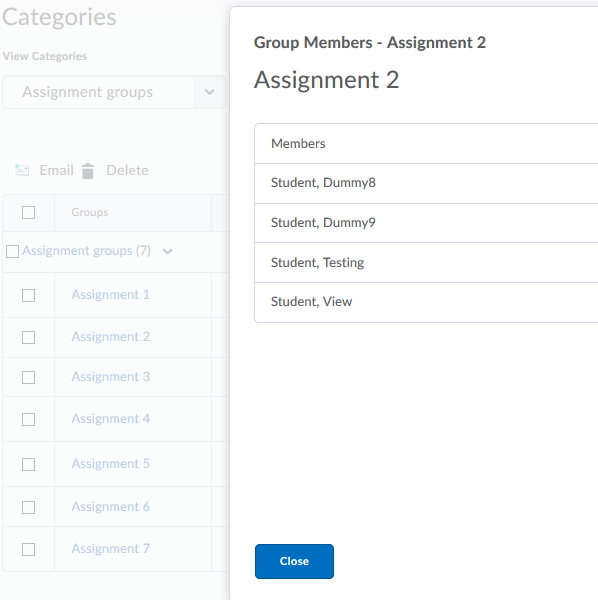Click the Members table header
The height and width of the screenshot is (600, 598).
tap(298, 143)
